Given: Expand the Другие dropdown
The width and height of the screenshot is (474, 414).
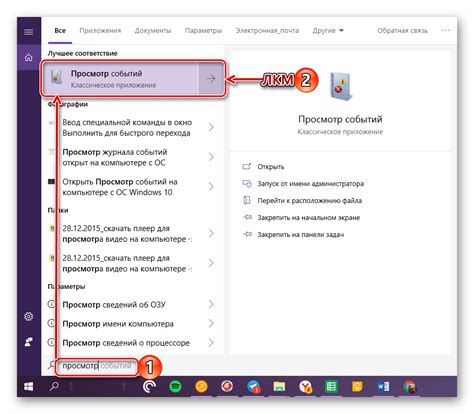Looking at the screenshot, I should pyautogui.click(x=328, y=31).
